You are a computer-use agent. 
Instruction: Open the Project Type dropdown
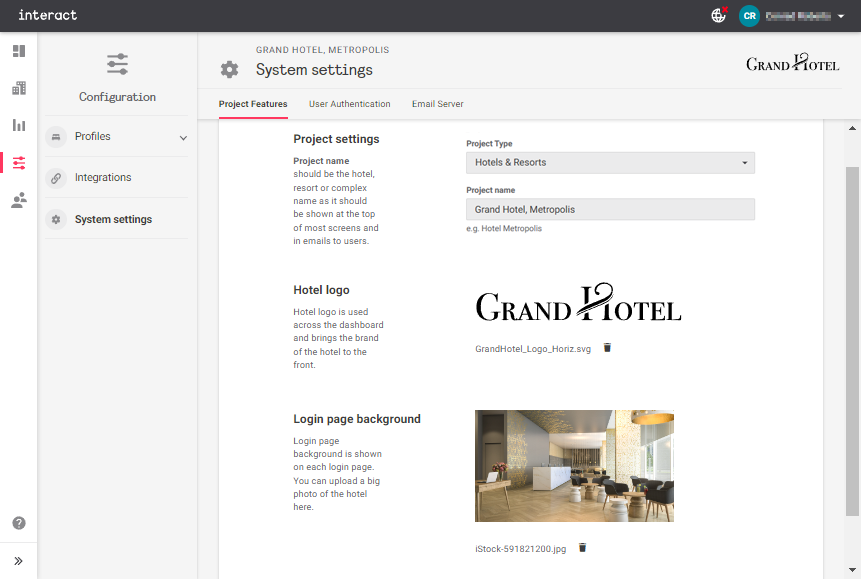coord(609,162)
